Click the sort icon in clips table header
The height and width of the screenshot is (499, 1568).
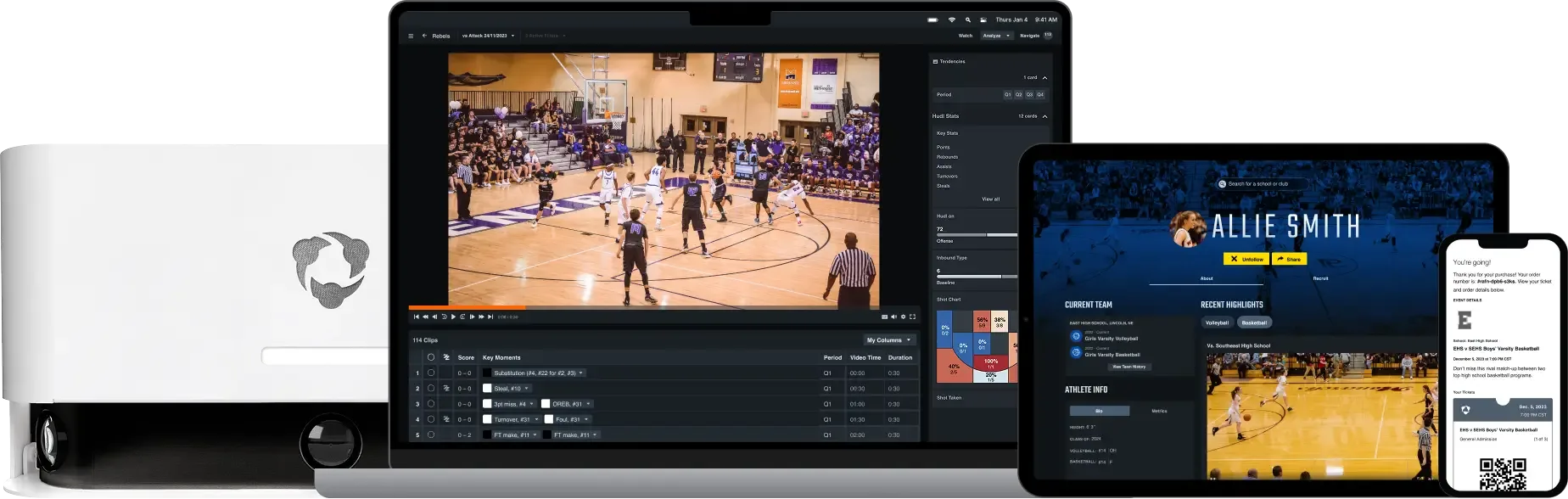[x=446, y=357]
